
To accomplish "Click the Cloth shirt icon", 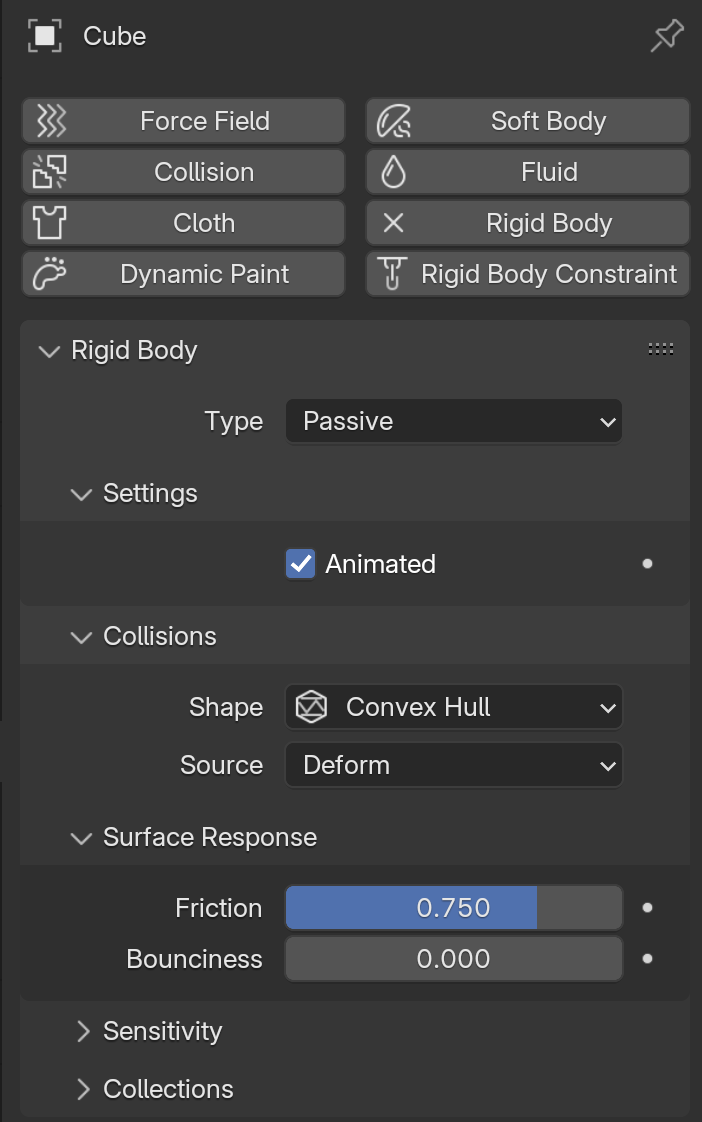I will [x=50, y=223].
